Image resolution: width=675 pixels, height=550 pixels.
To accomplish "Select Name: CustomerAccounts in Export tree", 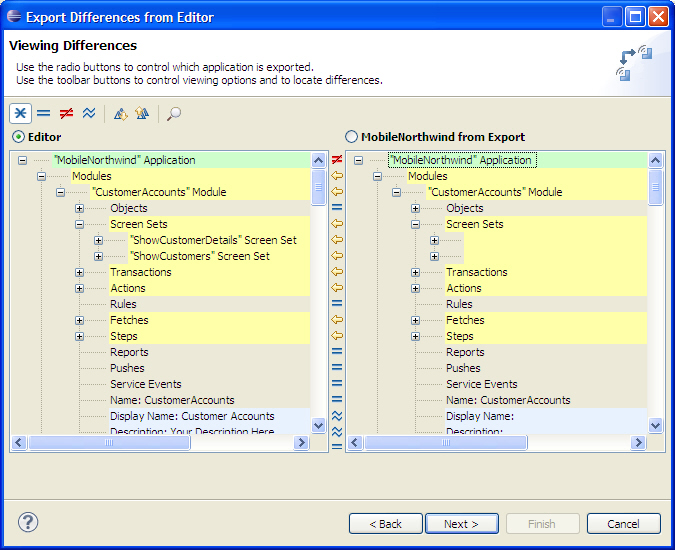I will point(508,400).
